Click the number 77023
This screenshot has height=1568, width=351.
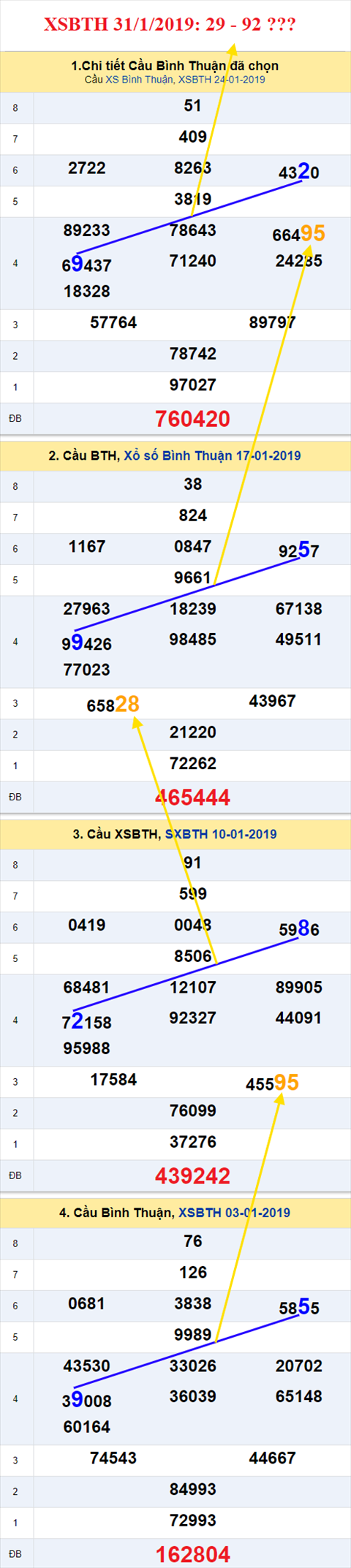point(87,670)
